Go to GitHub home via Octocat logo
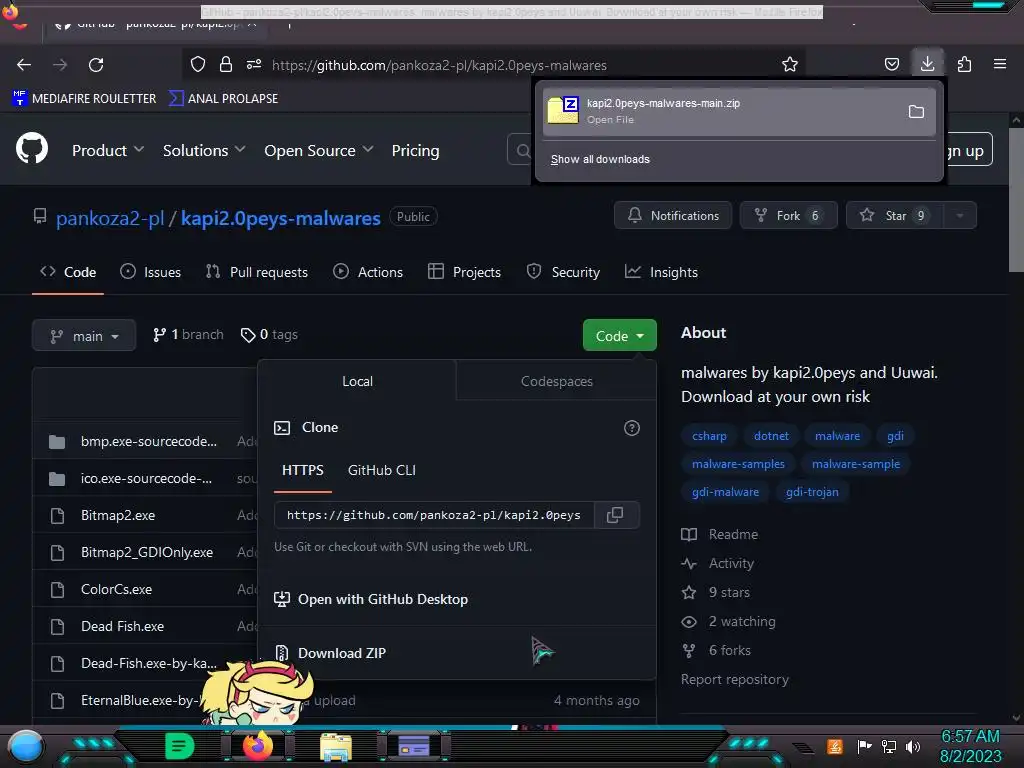Screen dimensions: 1024x768 coord(32,148)
